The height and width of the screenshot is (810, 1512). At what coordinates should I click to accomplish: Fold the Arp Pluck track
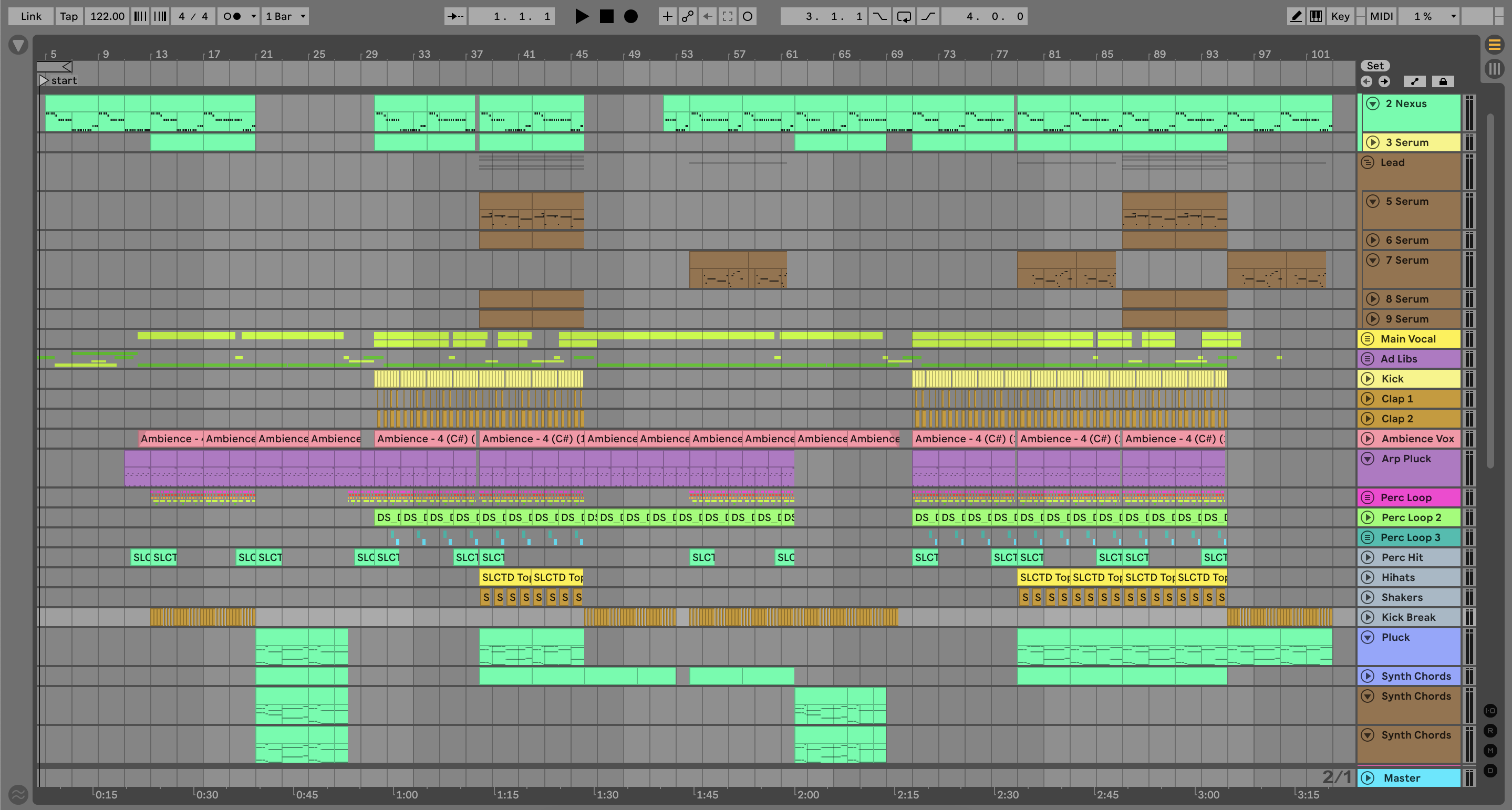1368,459
